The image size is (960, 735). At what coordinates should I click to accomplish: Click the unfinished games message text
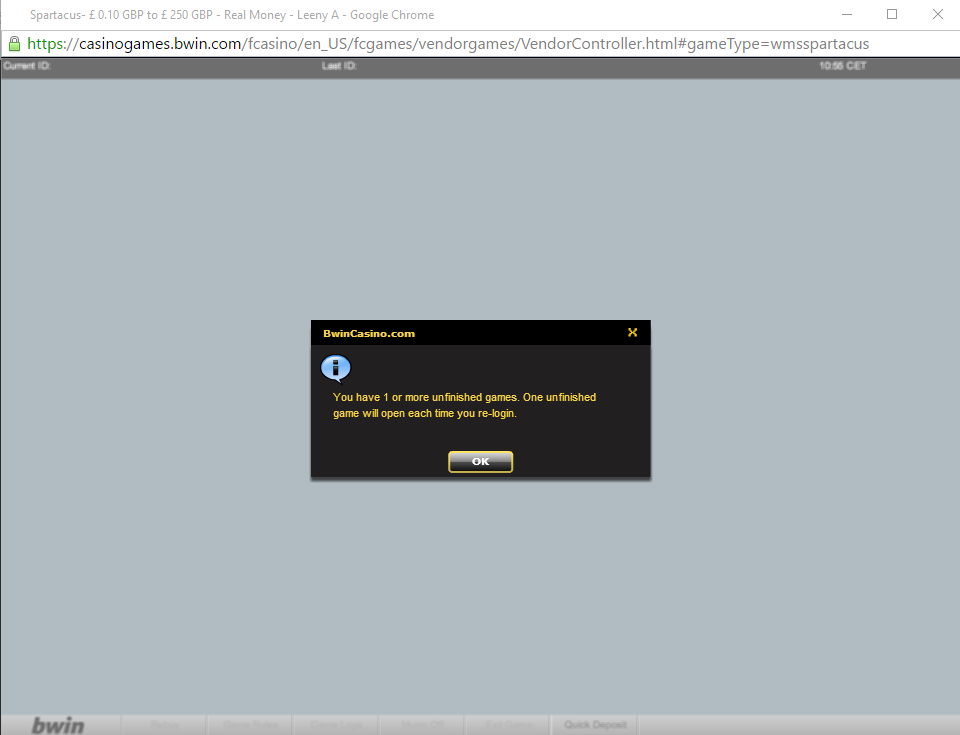464,405
